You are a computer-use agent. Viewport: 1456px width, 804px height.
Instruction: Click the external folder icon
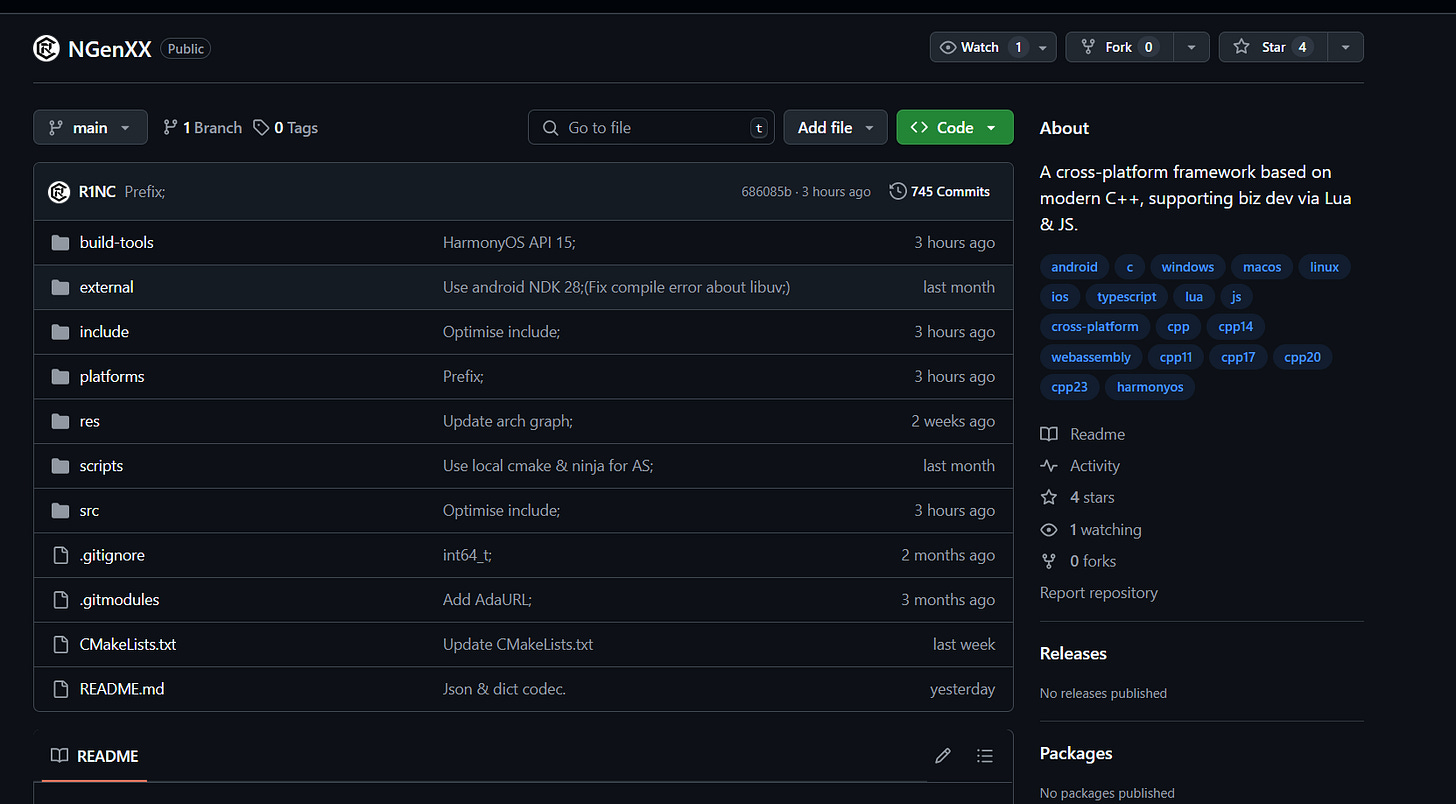tap(60, 287)
